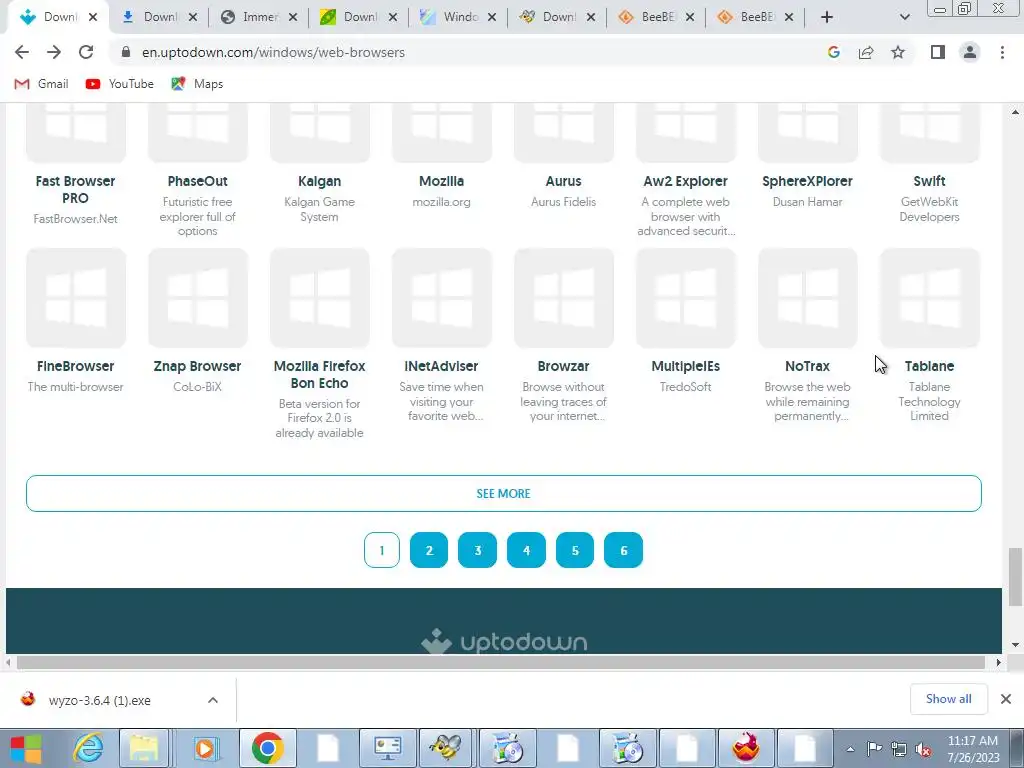The width and height of the screenshot is (1024, 768).
Task: Close the downloads bar
Action: [x=1006, y=699]
